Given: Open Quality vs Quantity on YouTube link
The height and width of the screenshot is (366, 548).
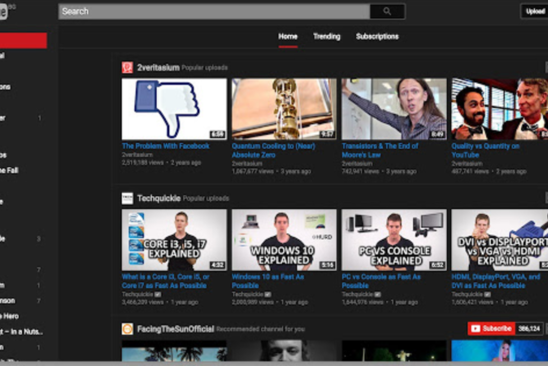Looking at the screenshot, I should coord(485,150).
